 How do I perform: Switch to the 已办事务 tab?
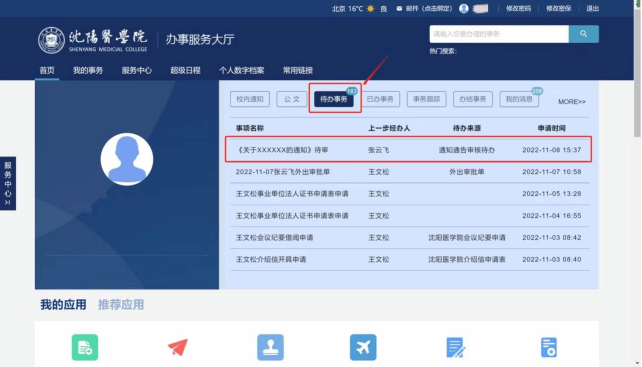[x=380, y=99]
